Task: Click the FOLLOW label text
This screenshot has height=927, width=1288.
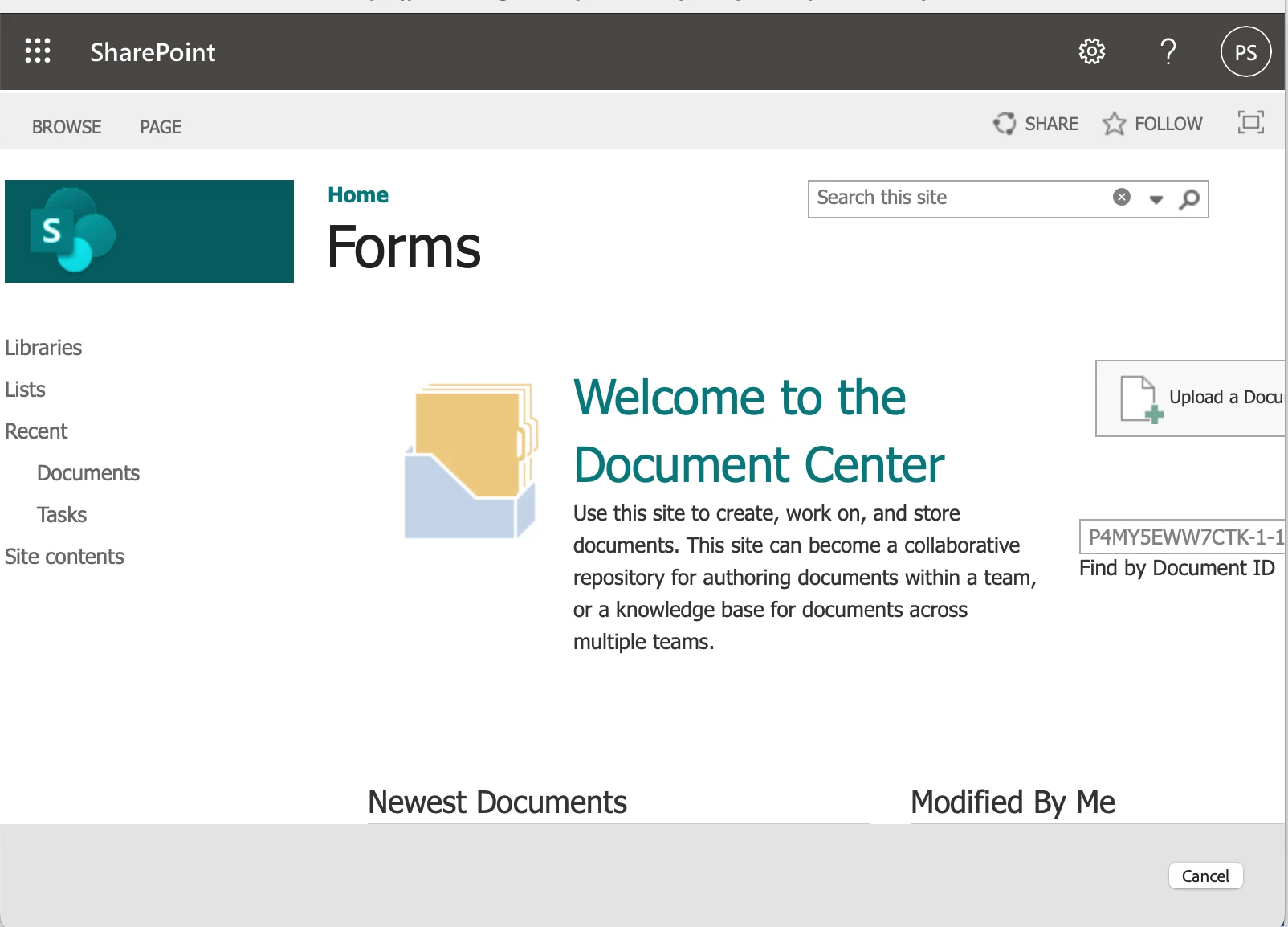Action: 1168,124
